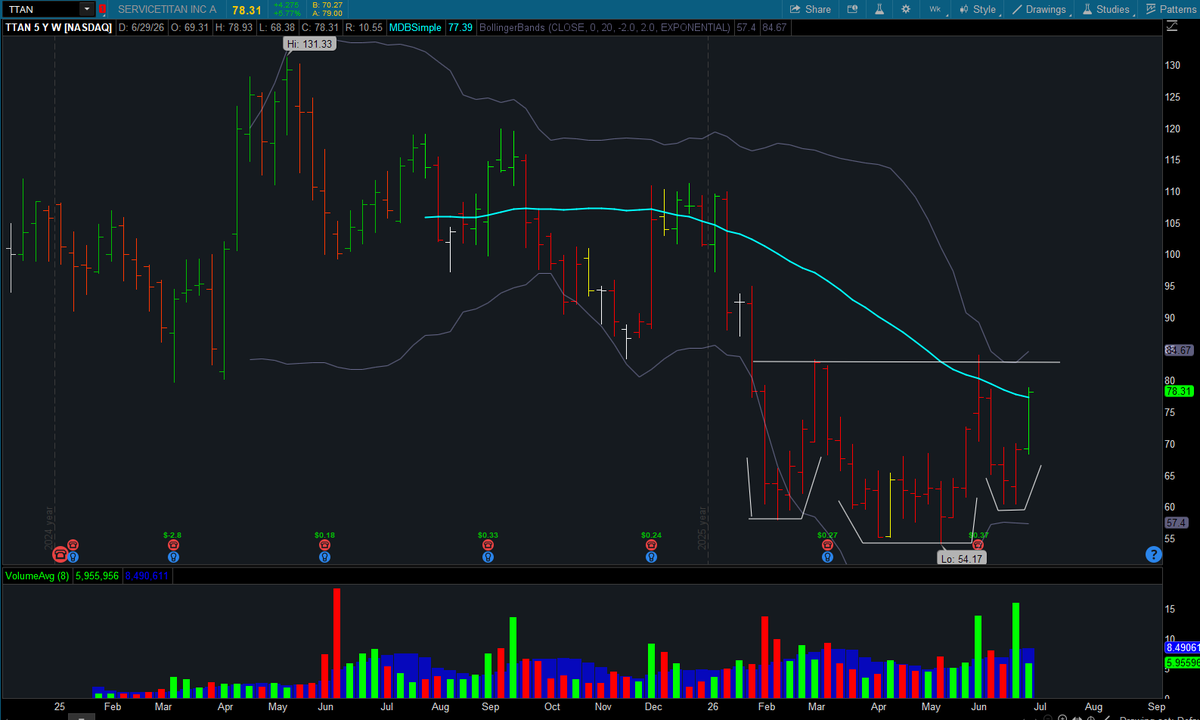Click the Lo: 54.17 price bubble
This screenshot has height=720, width=1200.
(x=962, y=558)
